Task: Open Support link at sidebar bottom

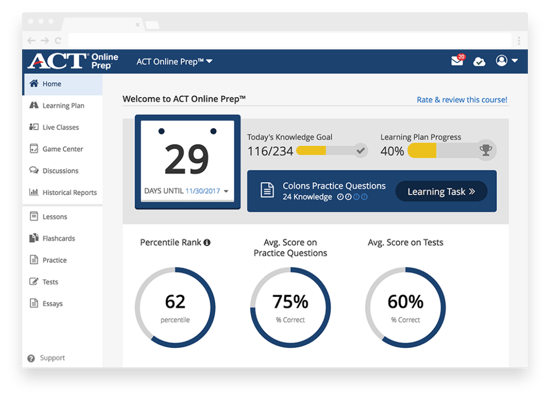Action: coord(52,358)
